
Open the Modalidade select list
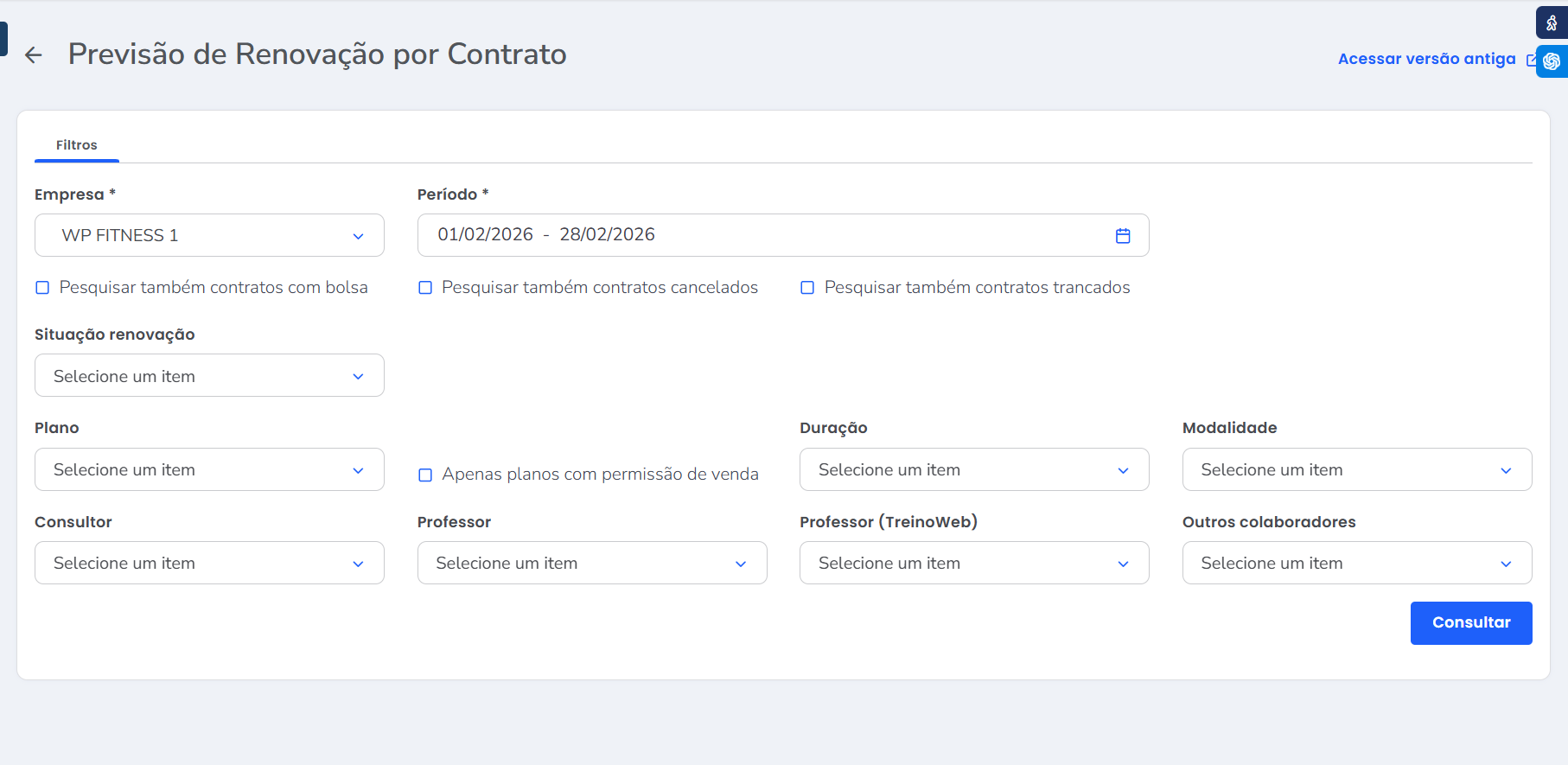(x=1356, y=470)
